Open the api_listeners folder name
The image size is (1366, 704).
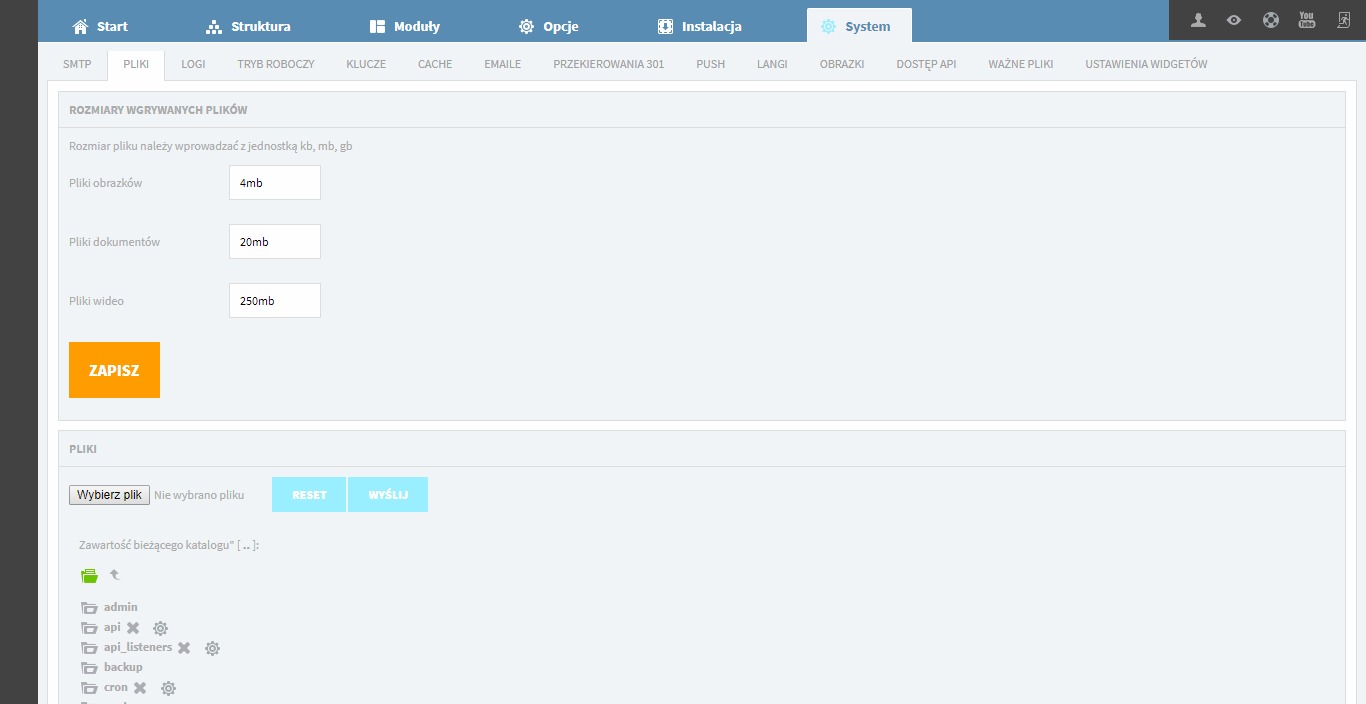138,647
